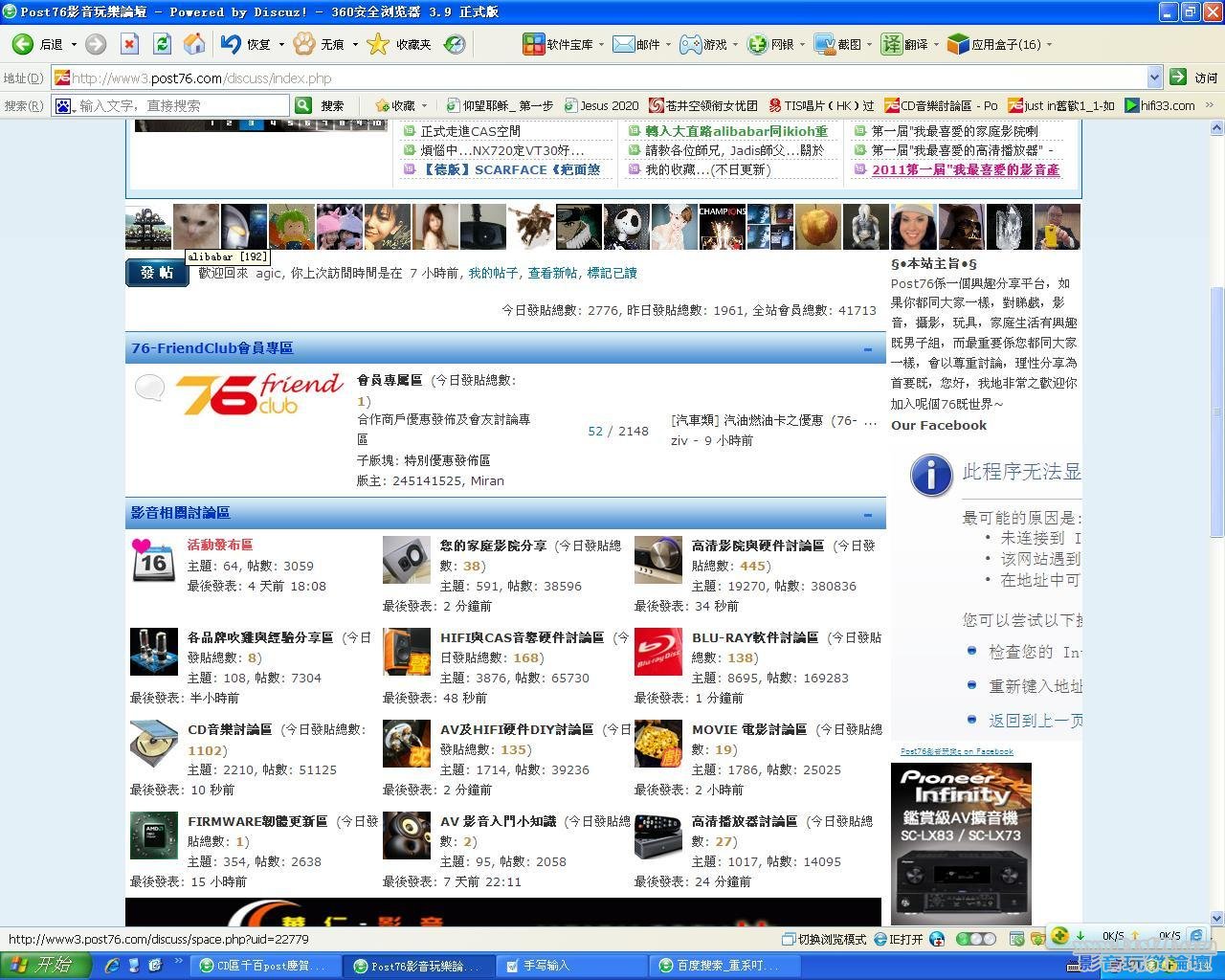1225x980 pixels.
Task: Open dropdown arrow next to 无痕
Action: 355,44
